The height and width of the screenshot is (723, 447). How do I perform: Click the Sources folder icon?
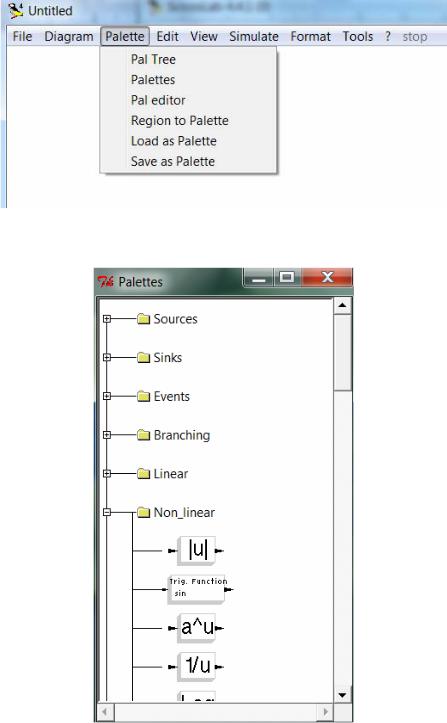[143, 319]
